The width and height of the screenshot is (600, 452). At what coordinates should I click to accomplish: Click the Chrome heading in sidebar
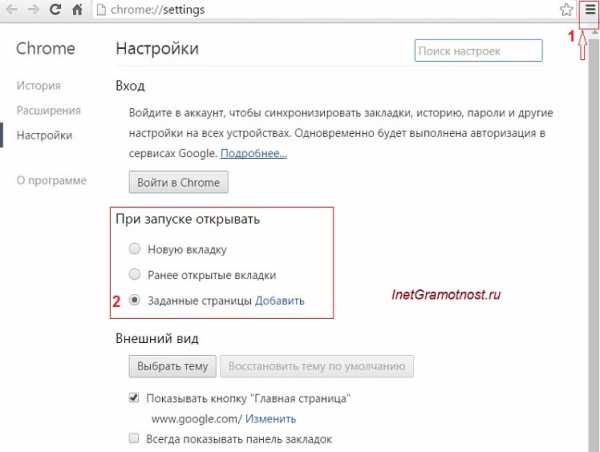coord(46,49)
